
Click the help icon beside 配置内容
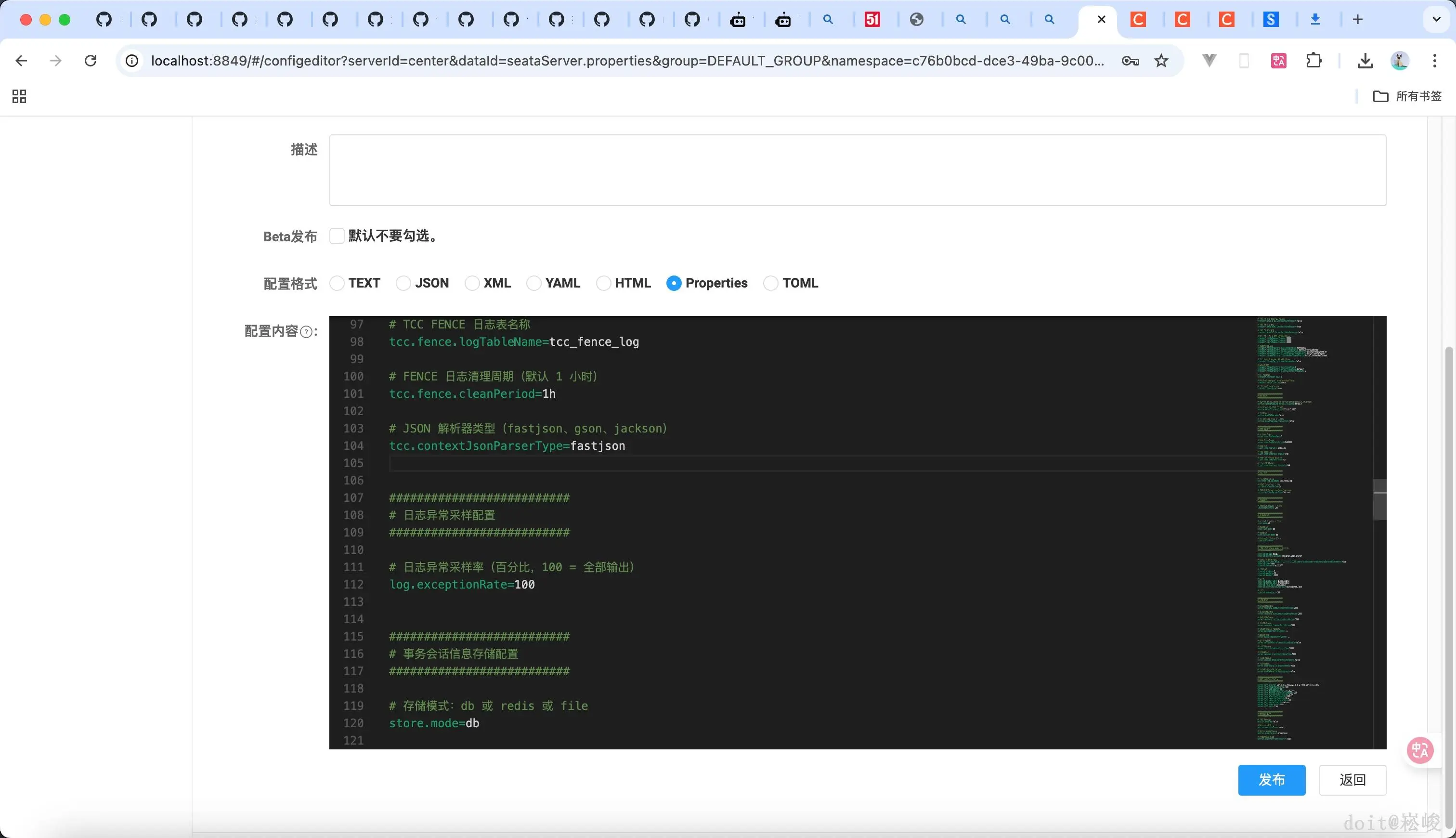(307, 332)
